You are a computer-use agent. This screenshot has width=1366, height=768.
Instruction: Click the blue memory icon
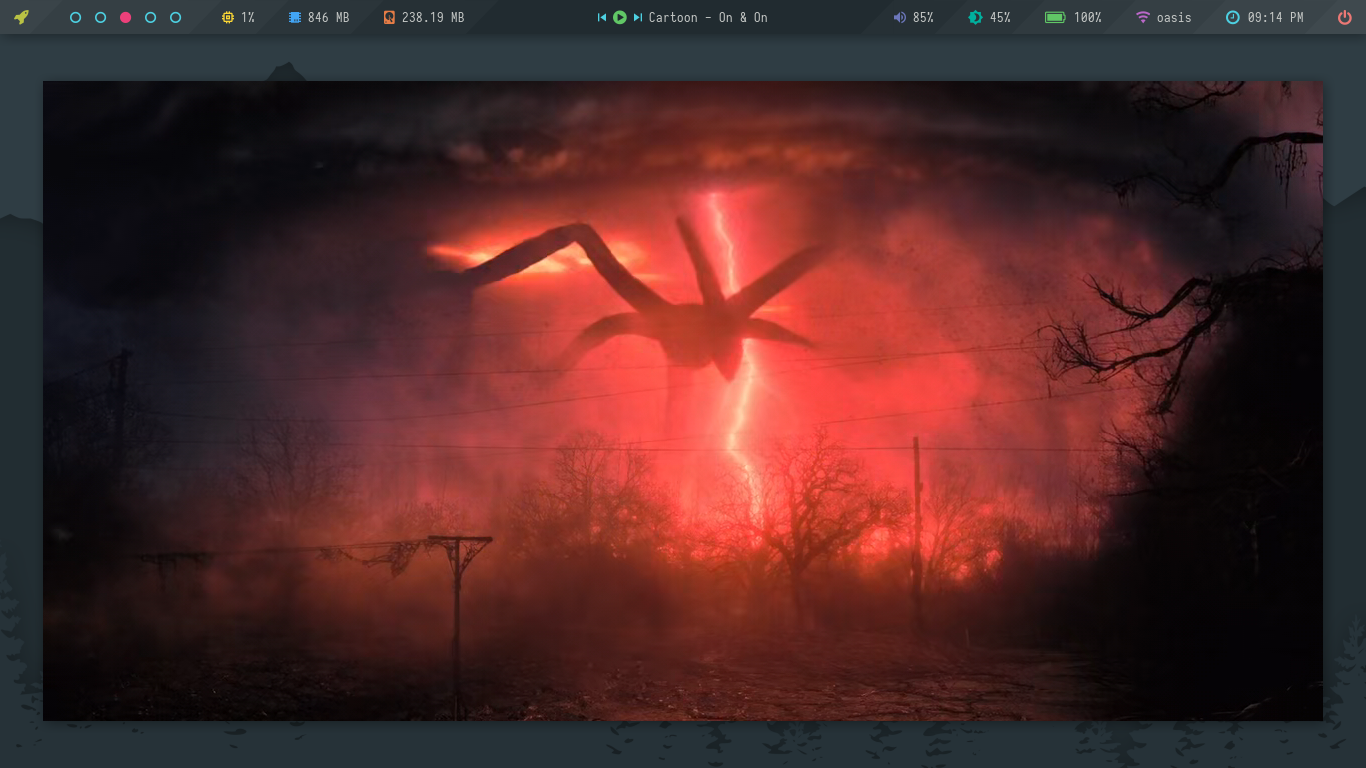point(294,17)
